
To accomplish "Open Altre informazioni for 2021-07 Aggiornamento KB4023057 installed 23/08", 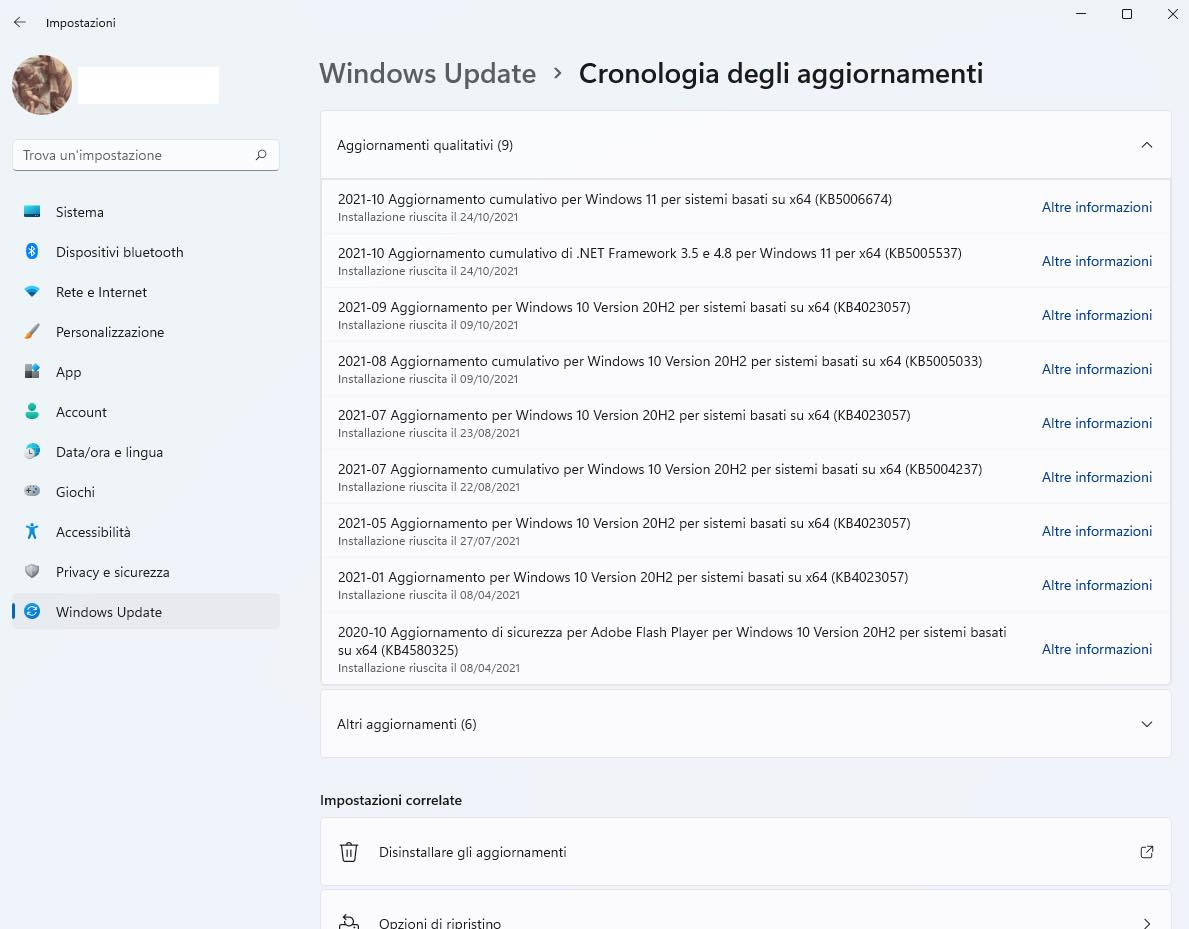I will click(x=1096, y=423).
